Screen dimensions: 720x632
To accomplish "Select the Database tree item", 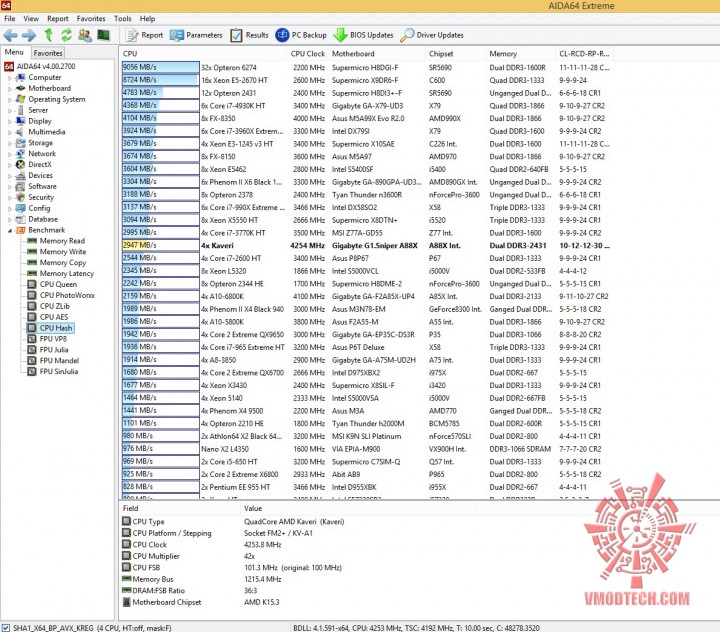I will [43, 220].
